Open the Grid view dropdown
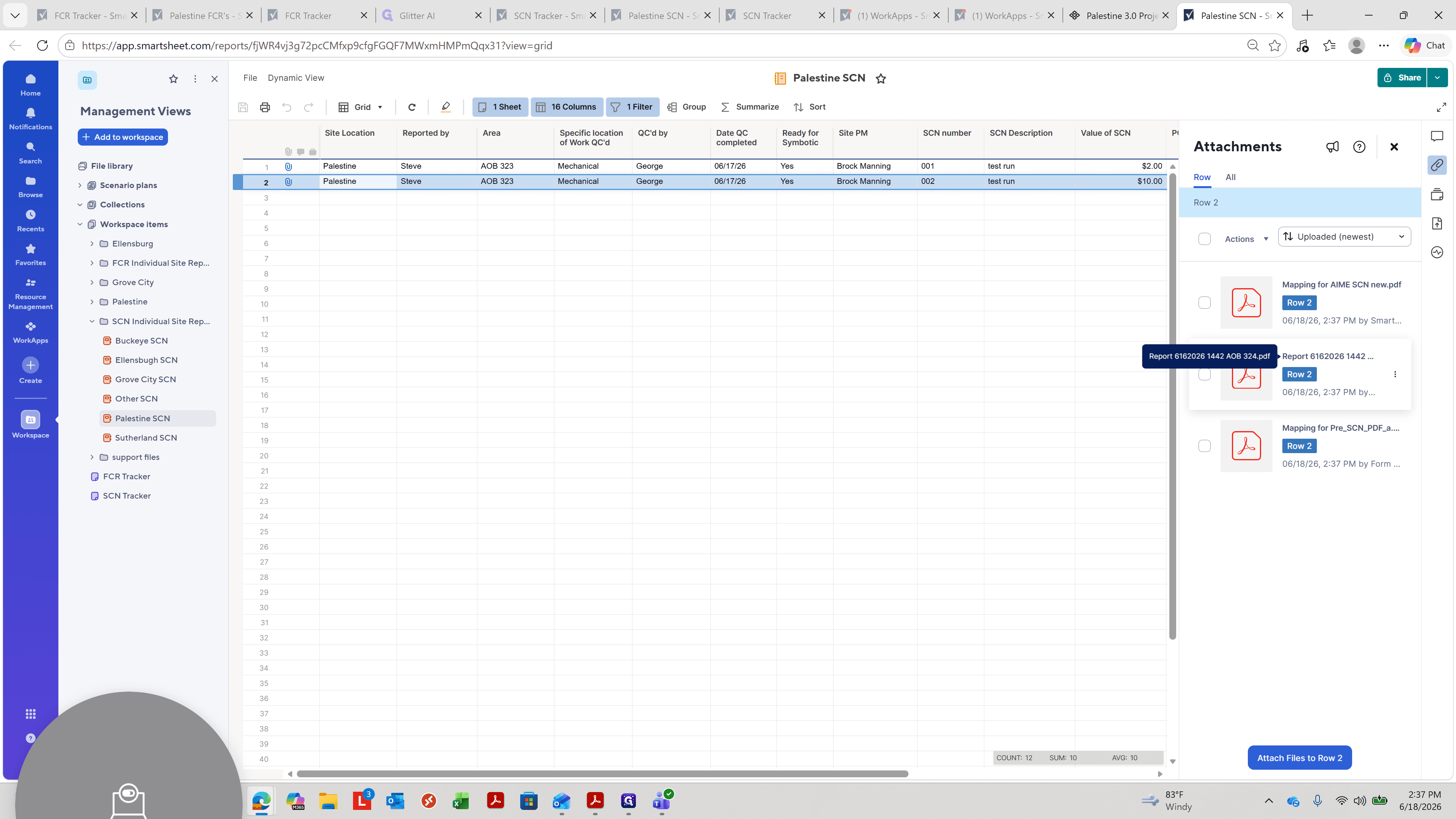 (361, 107)
